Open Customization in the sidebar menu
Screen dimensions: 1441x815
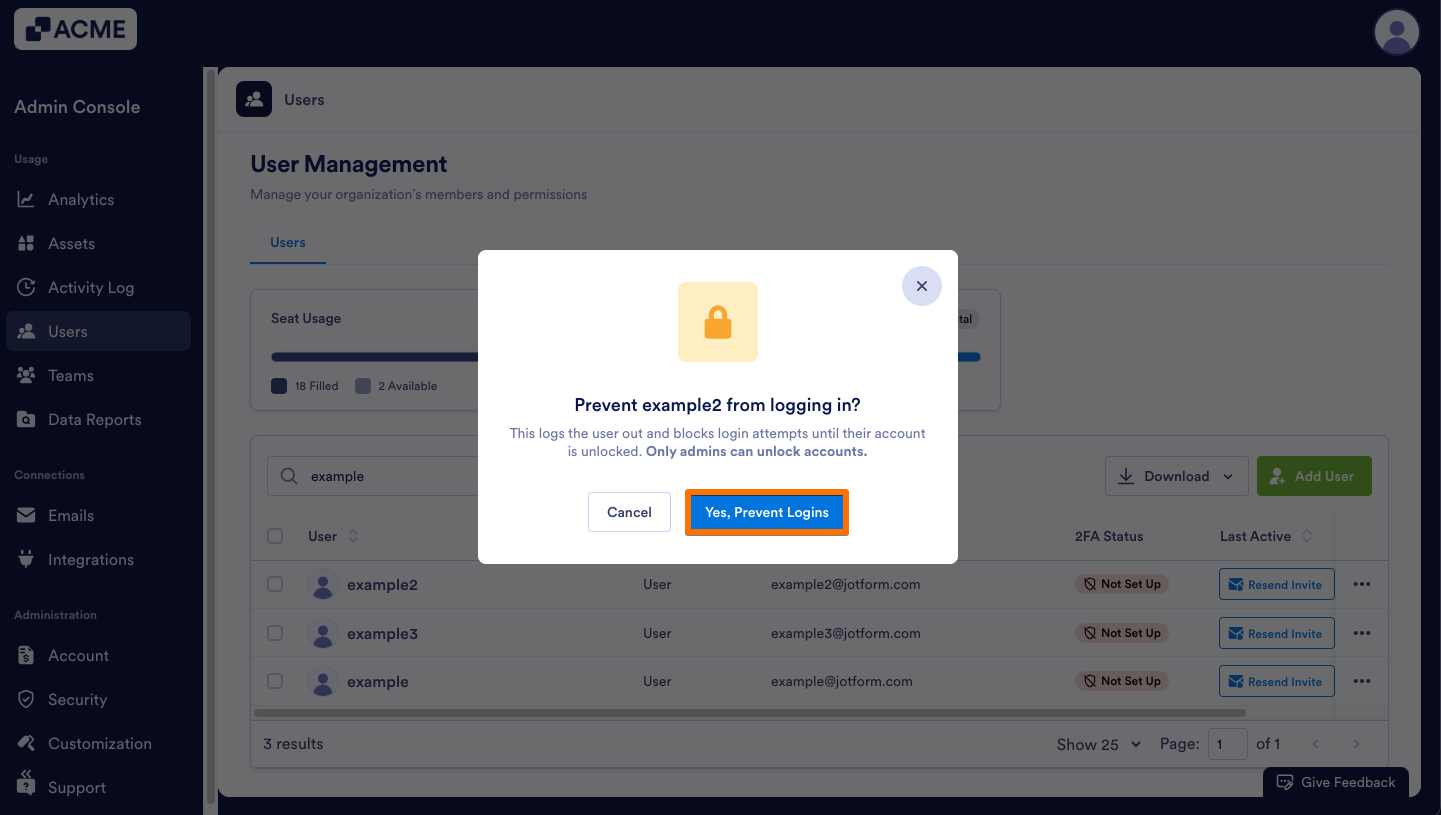point(99,744)
